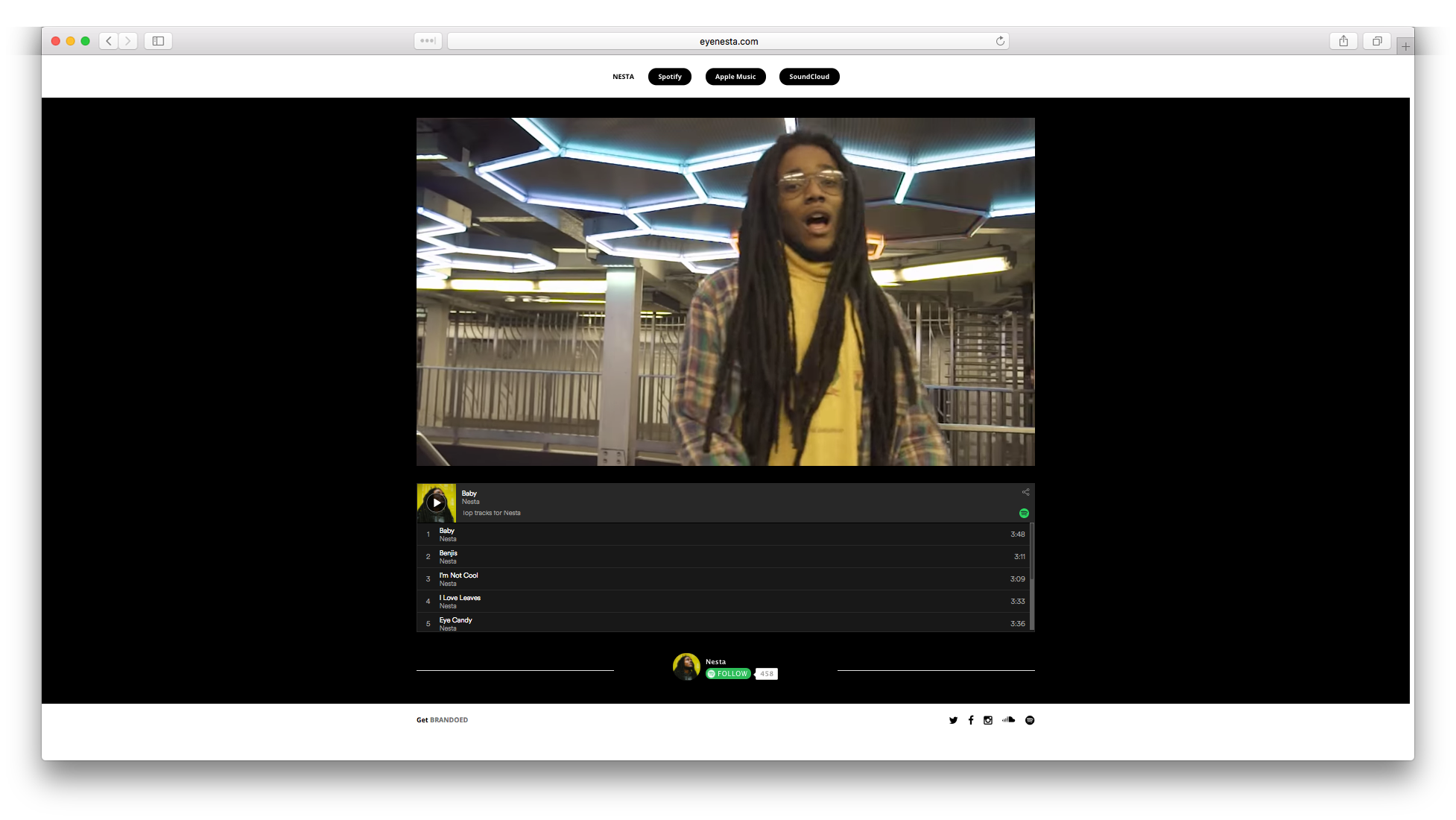Open Apple Music from the top navigation

coord(735,76)
